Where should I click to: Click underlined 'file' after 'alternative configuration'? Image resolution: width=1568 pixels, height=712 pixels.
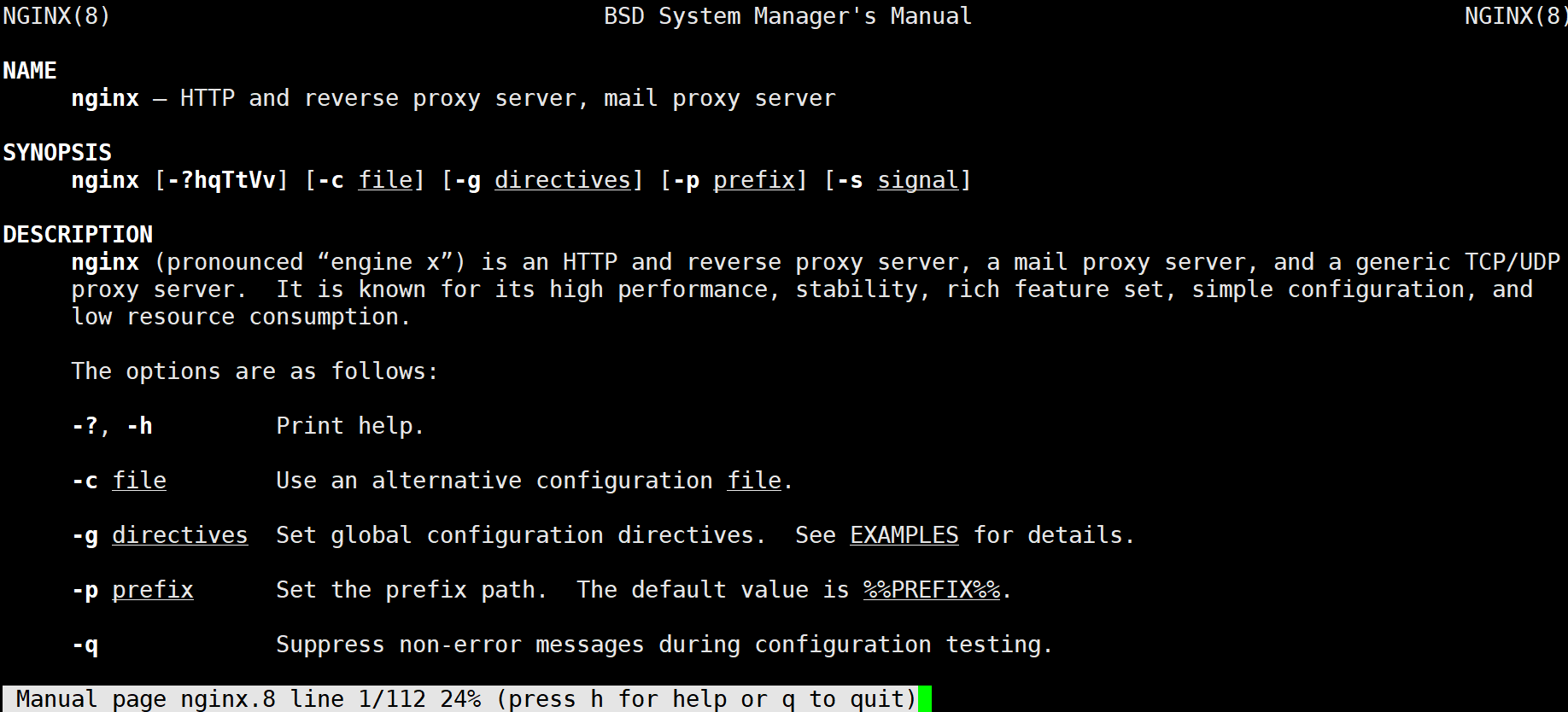(x=753, y=481)
